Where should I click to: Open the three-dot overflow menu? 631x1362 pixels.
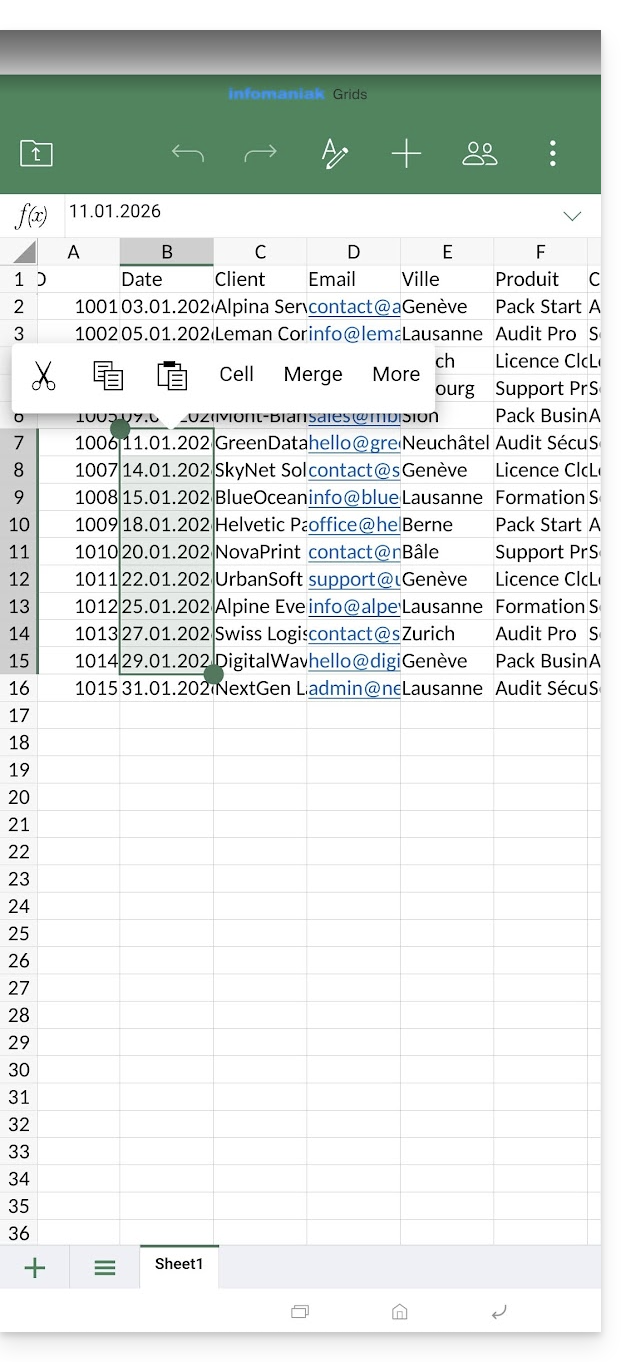553,153
